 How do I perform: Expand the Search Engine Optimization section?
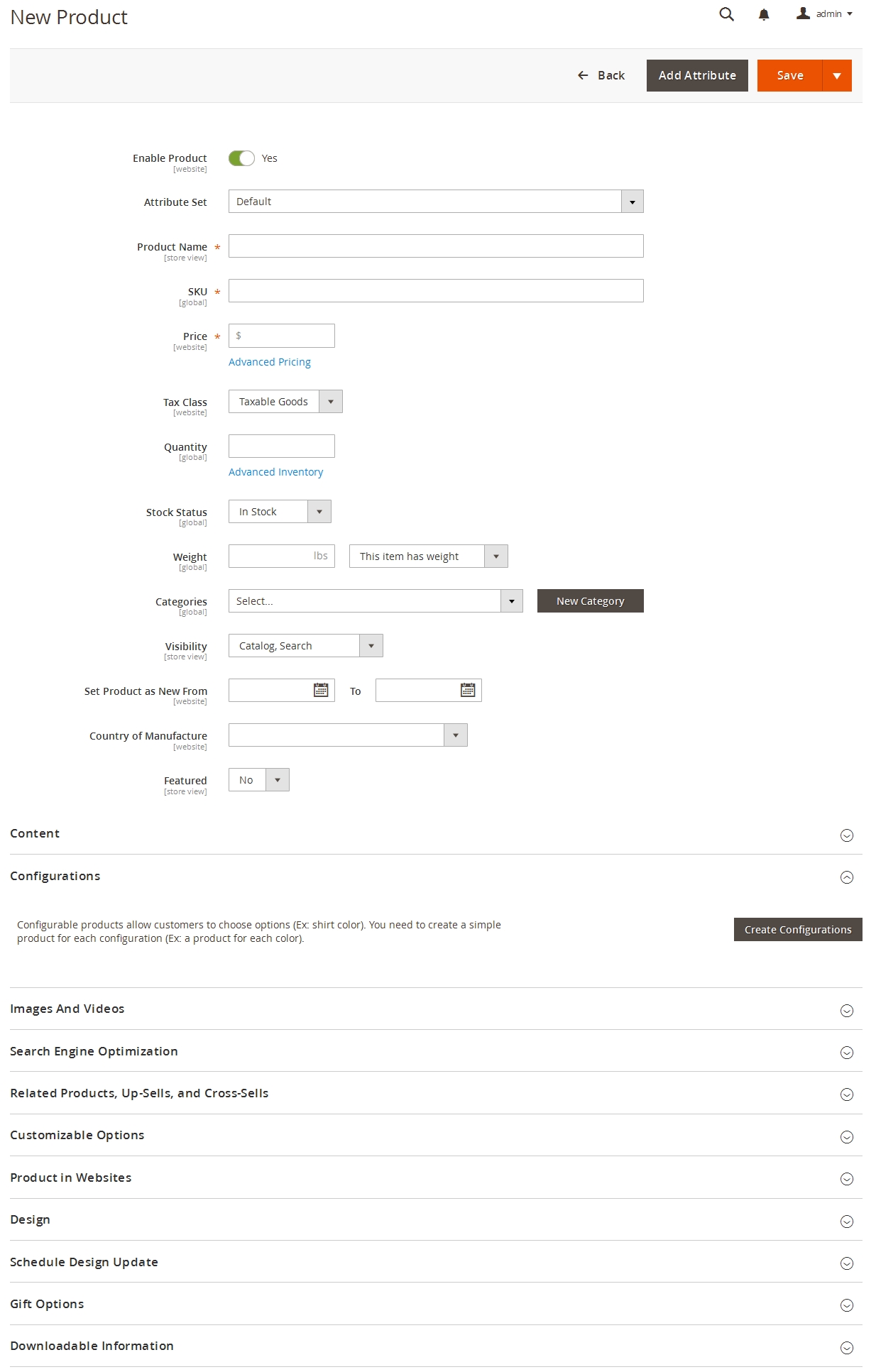pyautogui.click(x=846, y=1053)
